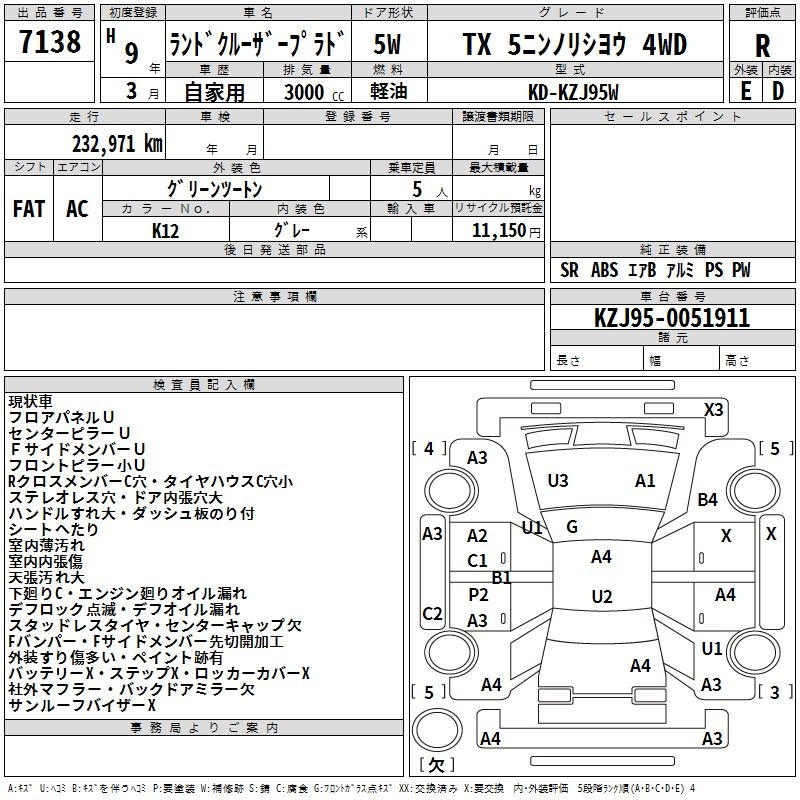
Task: Select the note デフロック点滅・デフオイル漏れ
Action: (x=124, y=610)
